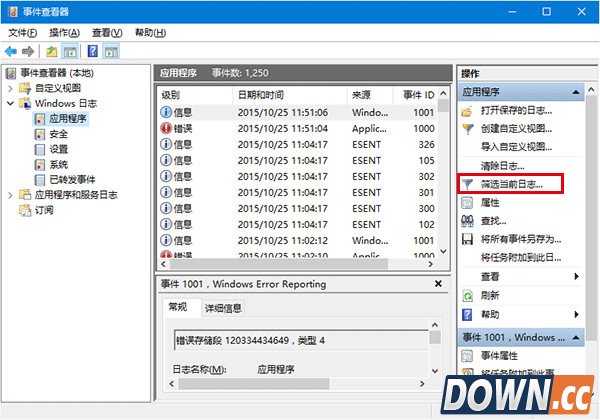Expand 应用程序和服务日志 node arrow
The width and height of the screenshot is (600, 420).
pyautogui.click(x=10, y=195)
